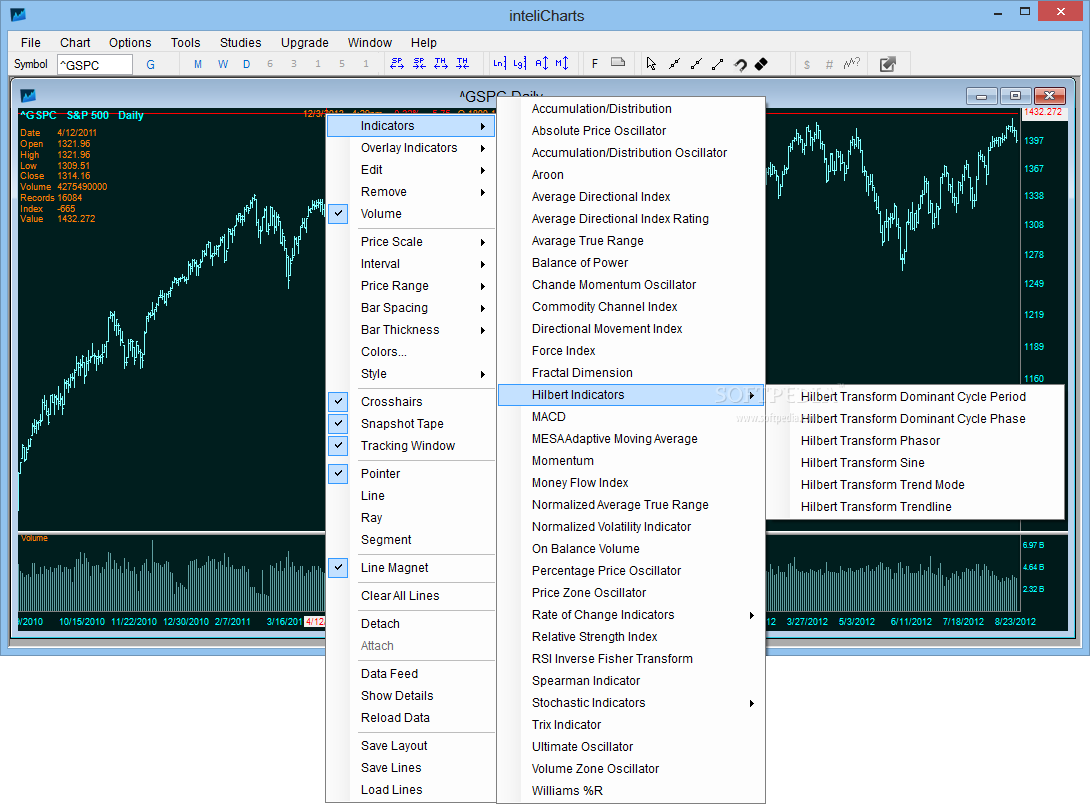Click the greyed 5 interval toolbar button
This screenshot has height=804, width=1090.
[342, 64]
